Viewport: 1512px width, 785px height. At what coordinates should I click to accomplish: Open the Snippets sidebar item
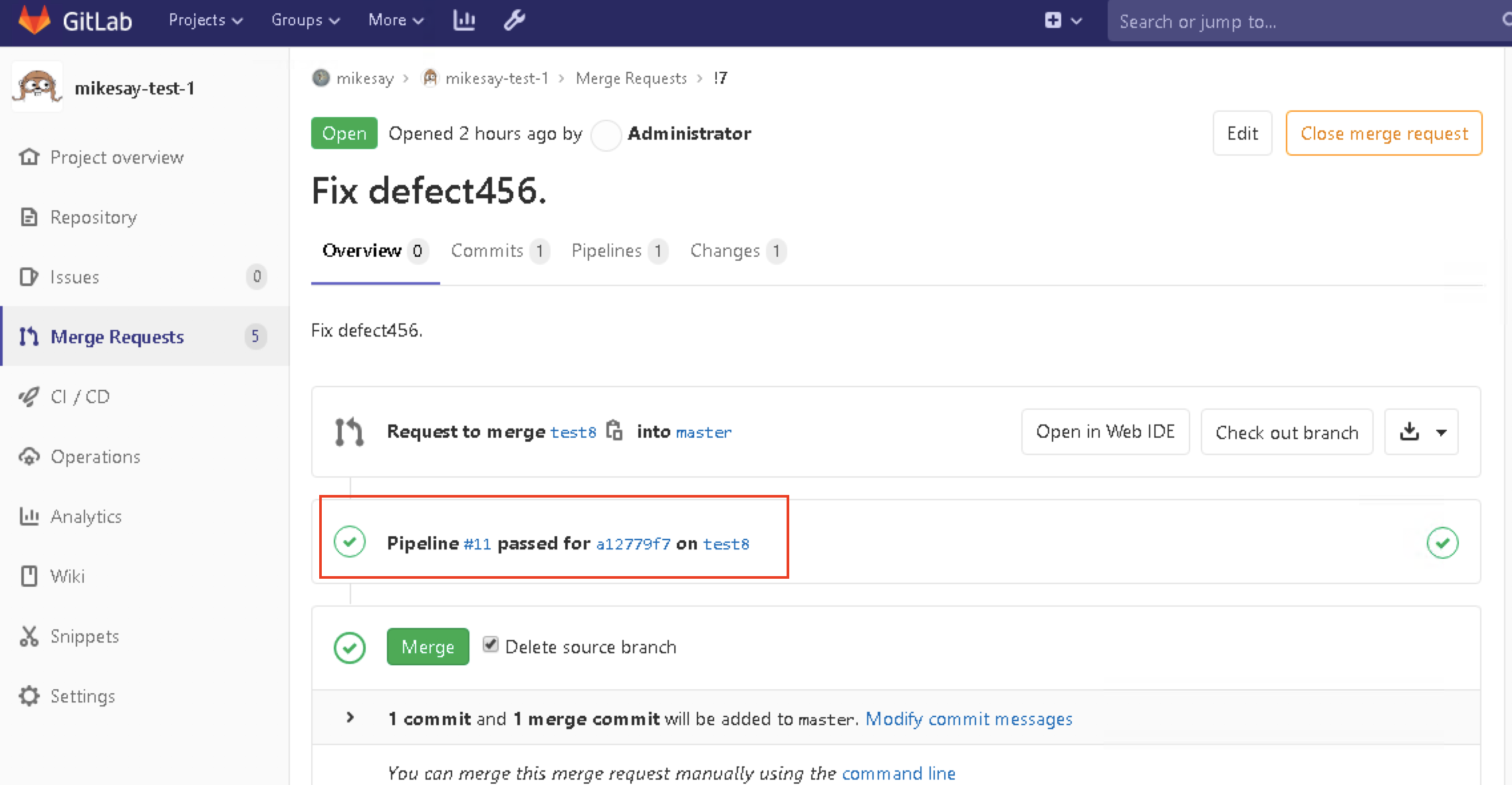[x=84, y=636]
